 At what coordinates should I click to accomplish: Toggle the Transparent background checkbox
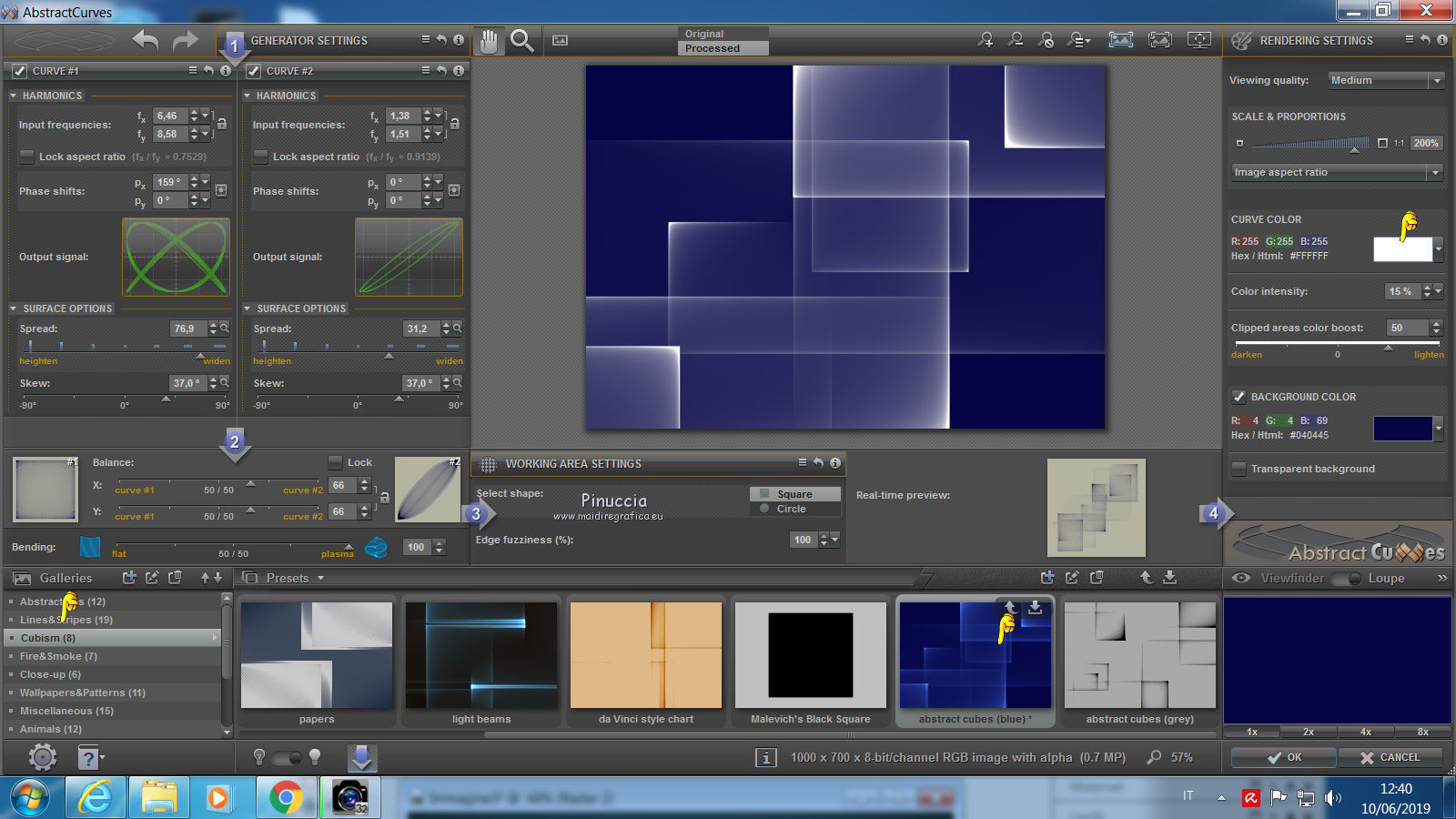(1239, 469)
